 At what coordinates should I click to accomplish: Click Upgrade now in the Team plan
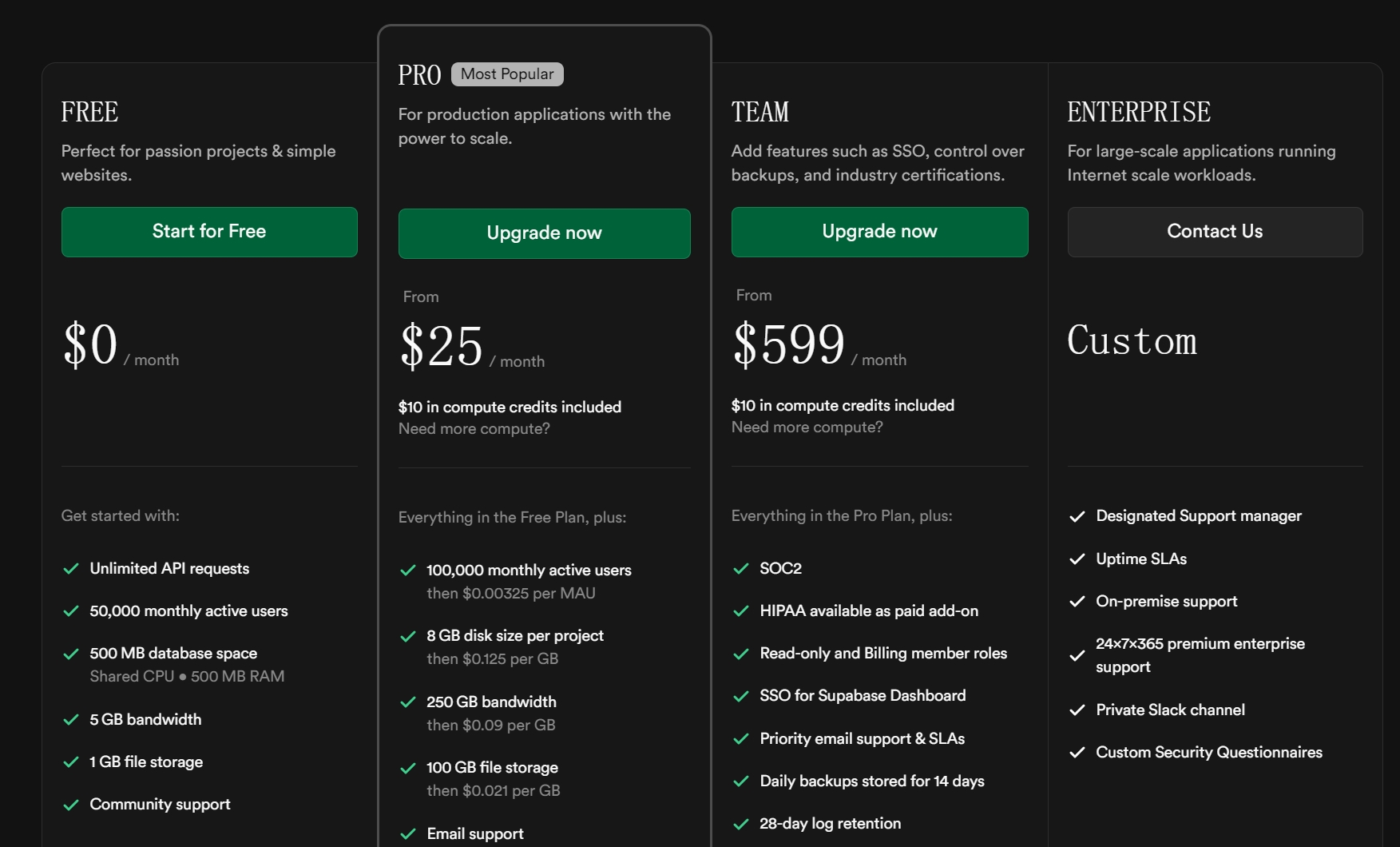[x=879, y=232]
